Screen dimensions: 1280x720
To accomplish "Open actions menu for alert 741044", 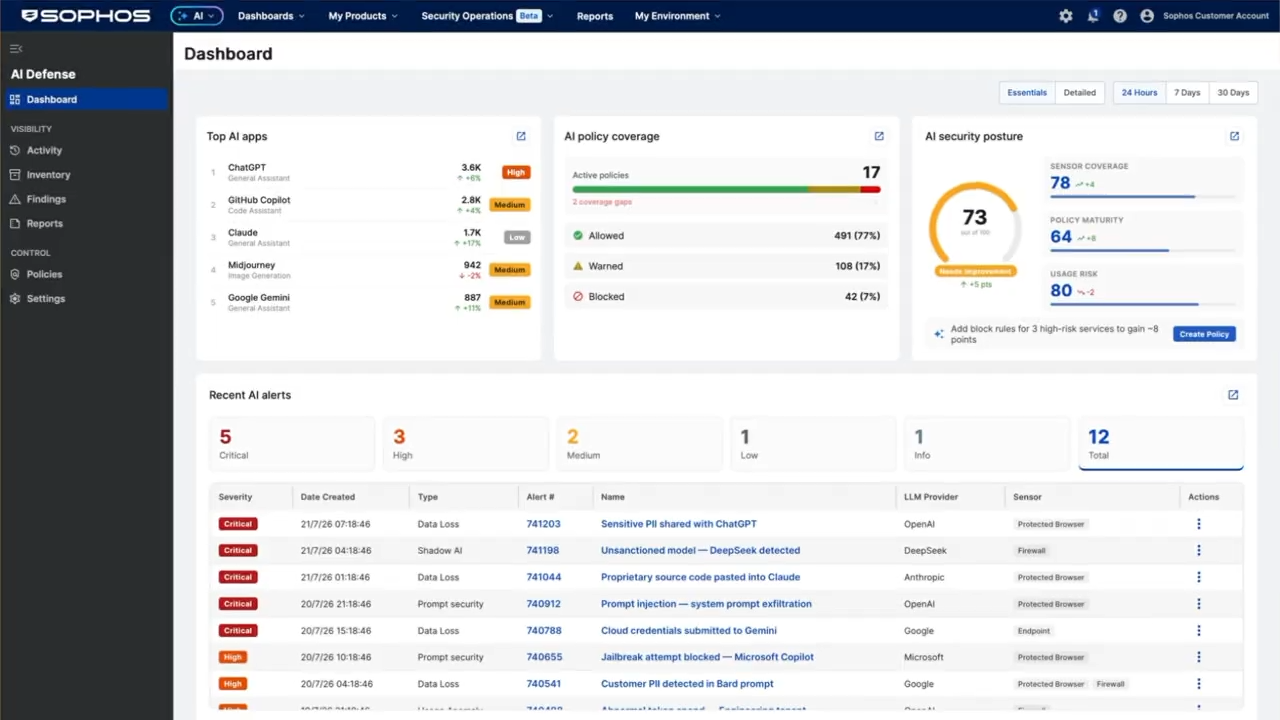I will [1199, 577].
